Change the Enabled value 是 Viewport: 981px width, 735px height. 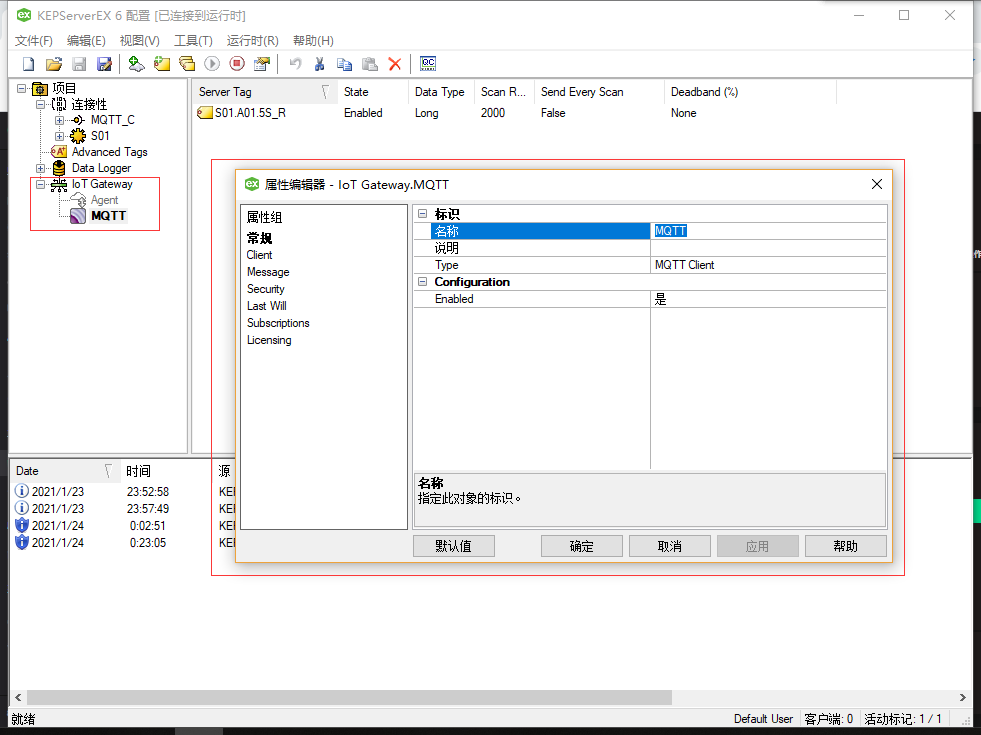[x=768, y=299]
